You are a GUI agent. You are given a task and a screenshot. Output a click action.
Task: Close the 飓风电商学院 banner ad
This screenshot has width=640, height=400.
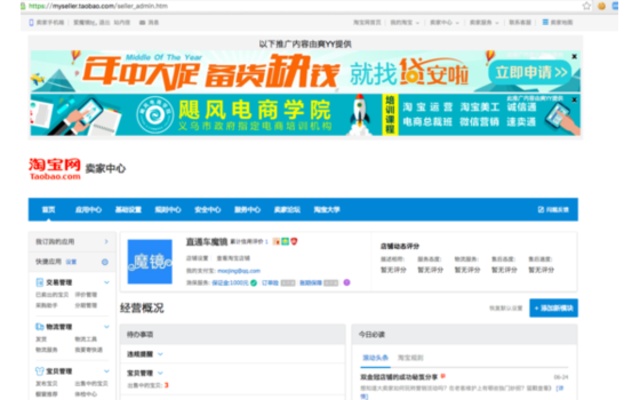pyautogui.click(x=574, y=100)
